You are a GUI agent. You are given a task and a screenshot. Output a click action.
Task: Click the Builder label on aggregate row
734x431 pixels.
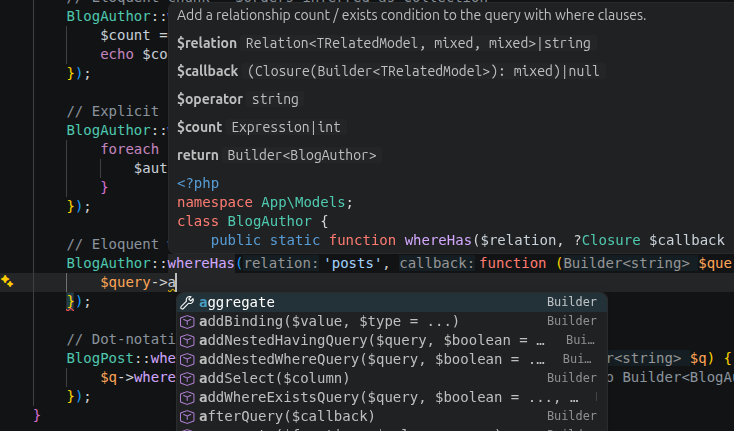point(572,302)
